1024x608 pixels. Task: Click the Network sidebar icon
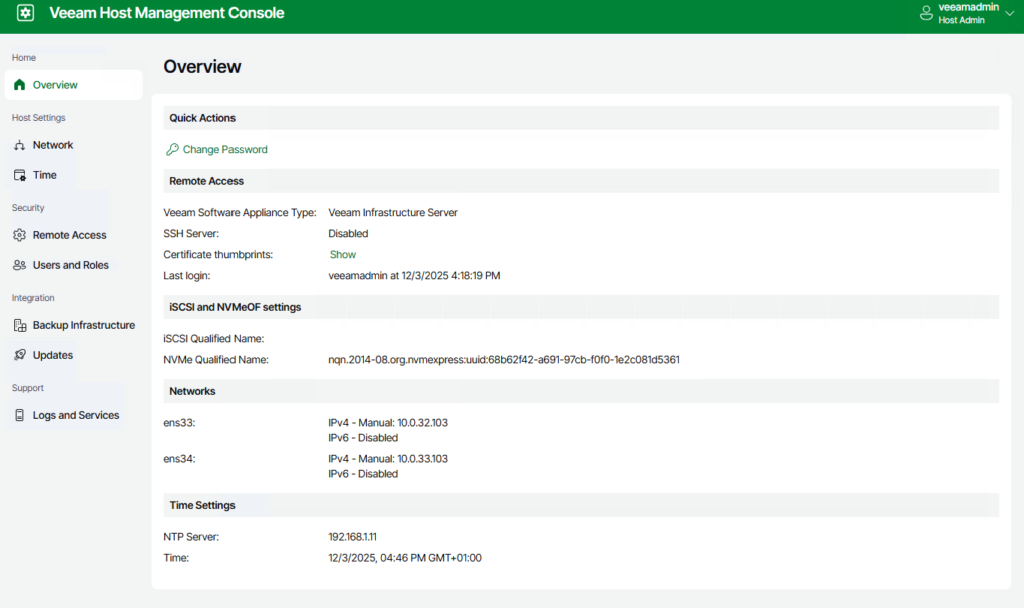point(20,145)
